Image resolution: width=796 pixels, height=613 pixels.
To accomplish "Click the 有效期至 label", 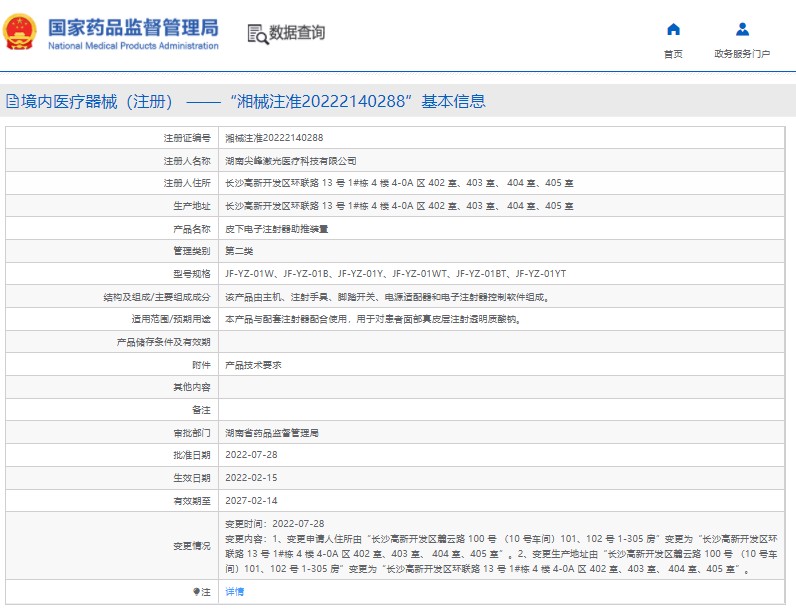I will tap(191, 501).
